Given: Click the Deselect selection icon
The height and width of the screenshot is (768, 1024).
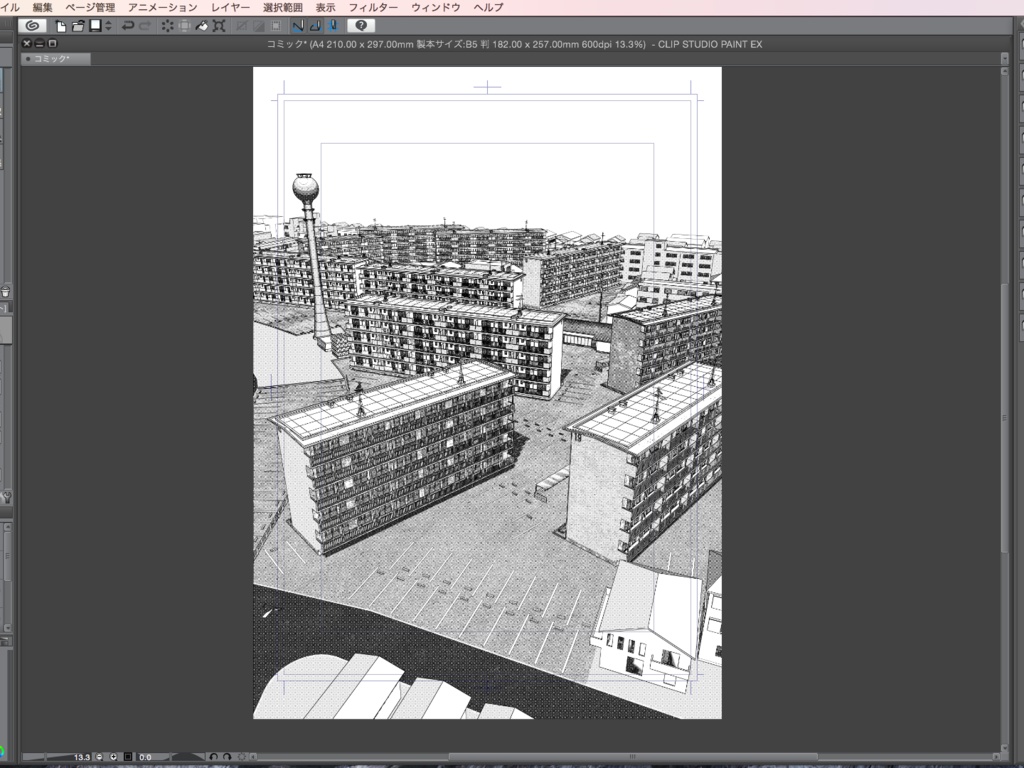Looking at the screenshot, I should (x=164, y=25).
